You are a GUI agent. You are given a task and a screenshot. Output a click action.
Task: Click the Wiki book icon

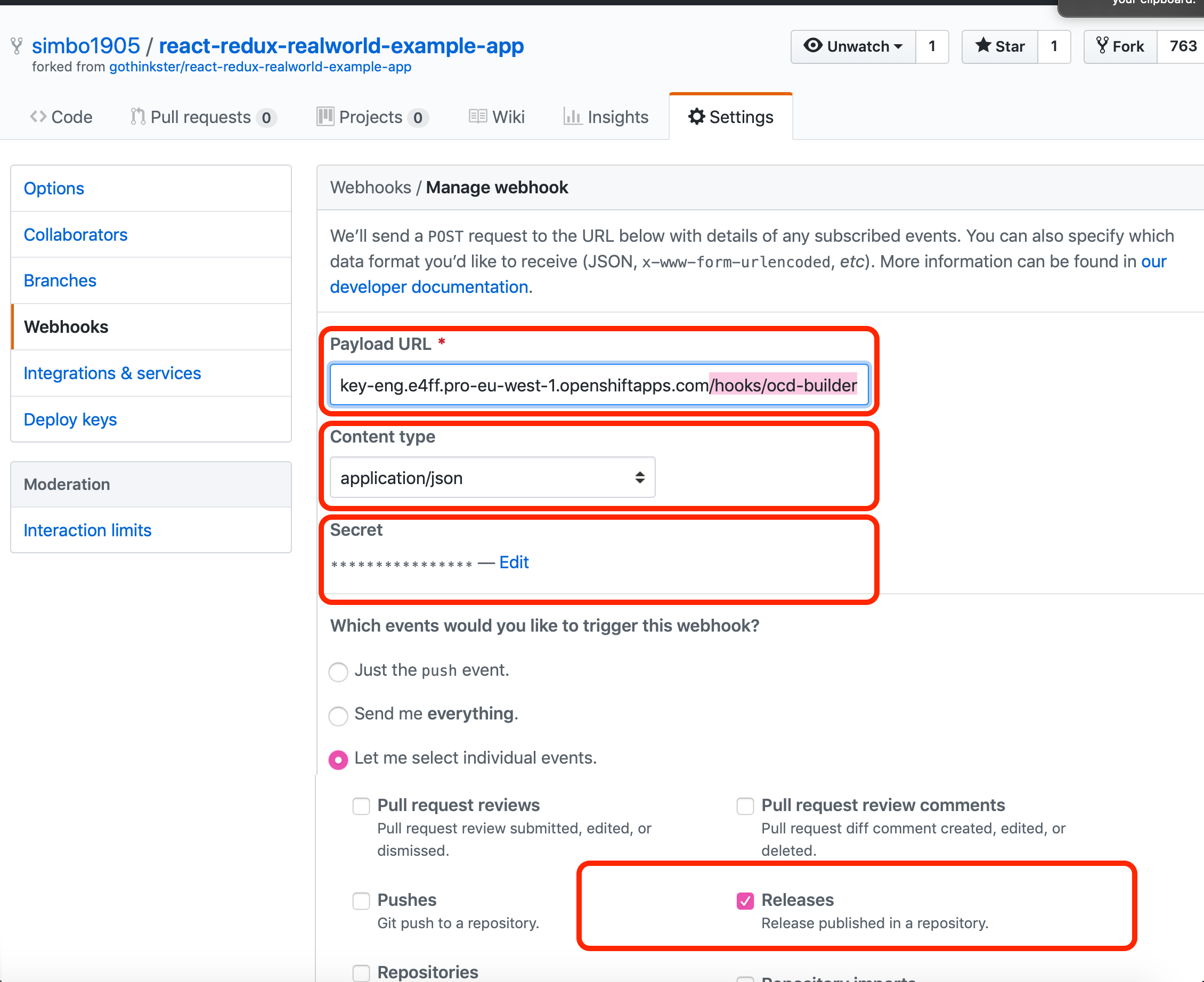477,117
